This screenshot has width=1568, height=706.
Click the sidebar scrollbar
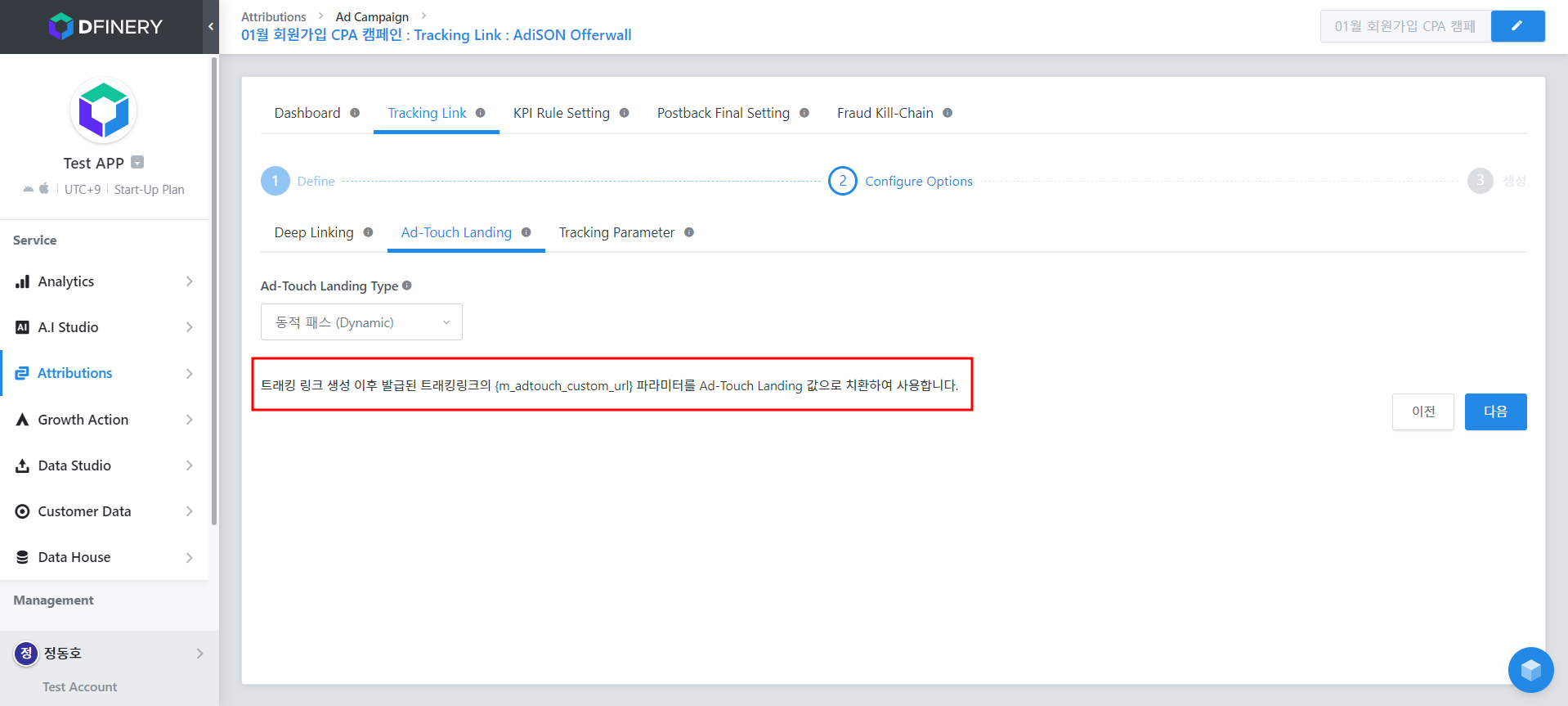[x=214, y=290]
